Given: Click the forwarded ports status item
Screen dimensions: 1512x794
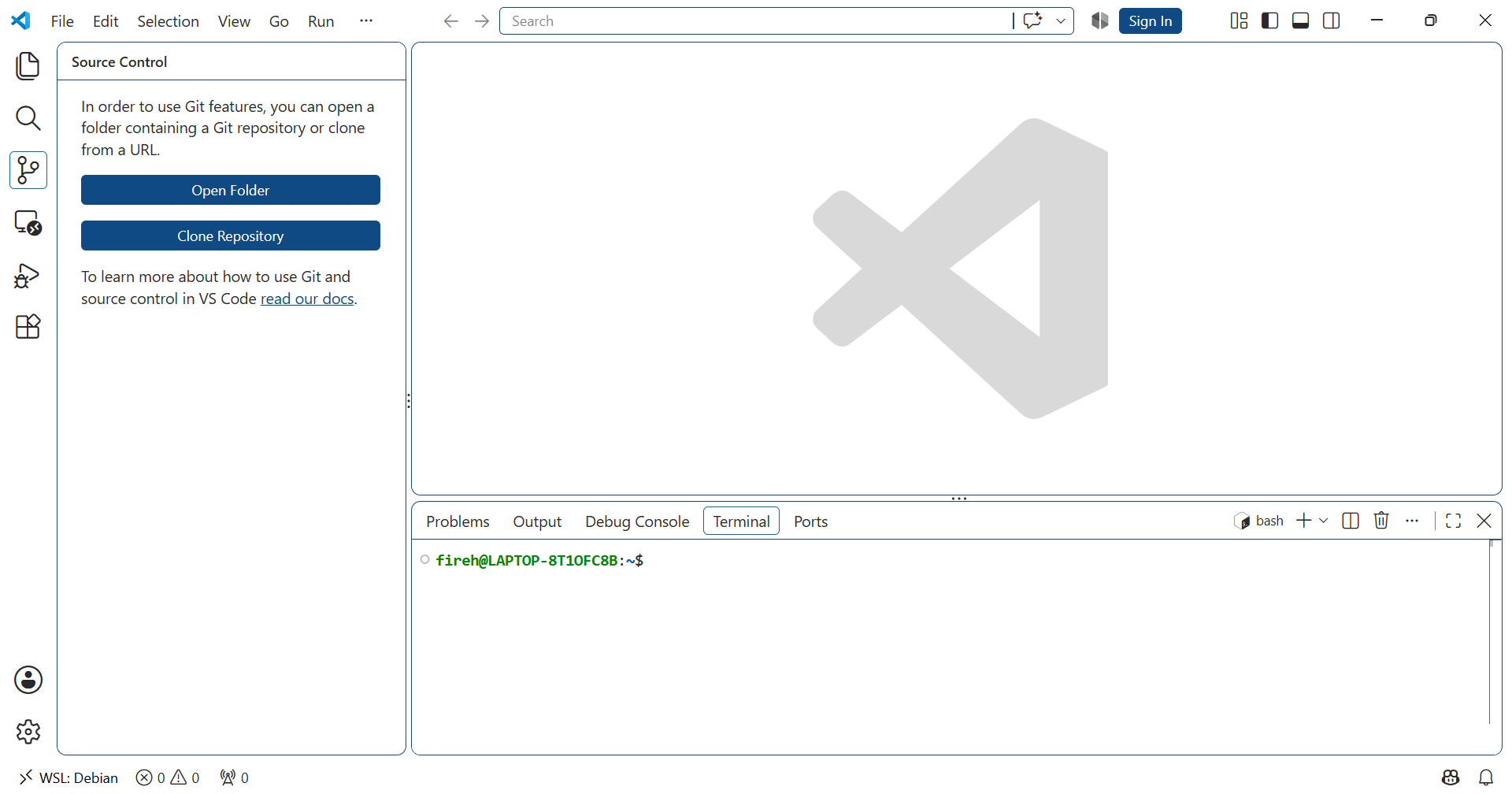Looking at the screenshot, I should tap(235, 777).
